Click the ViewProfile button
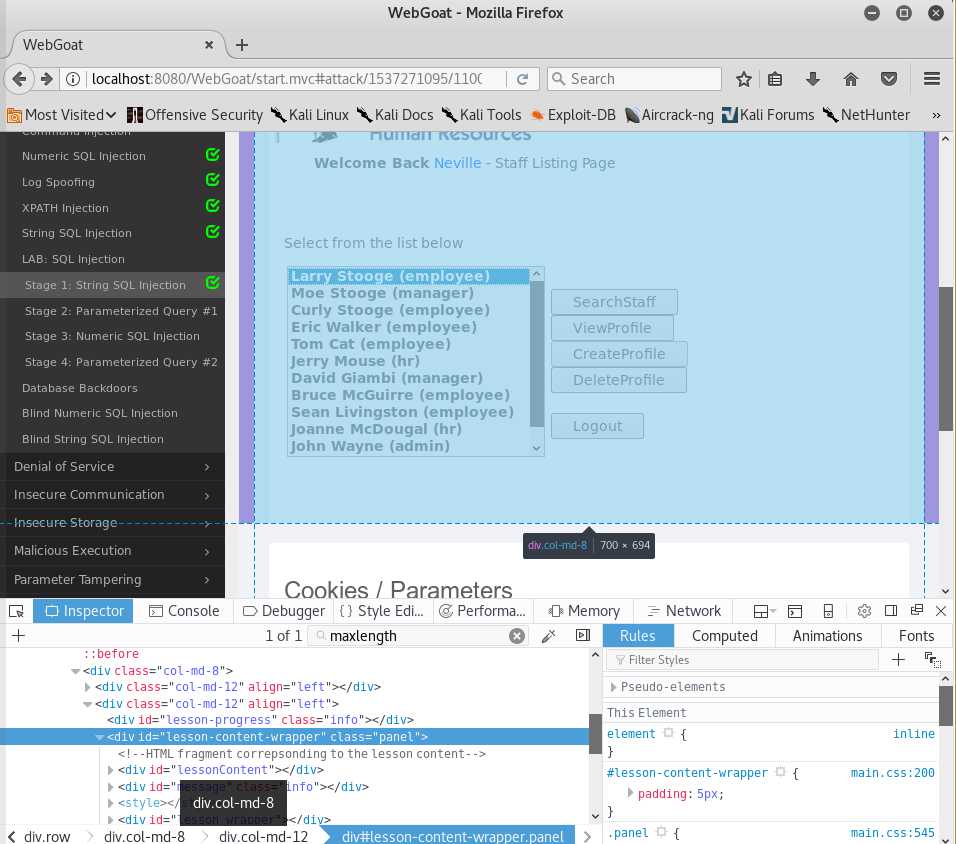The image size is (956, 844). coord(612,328)
